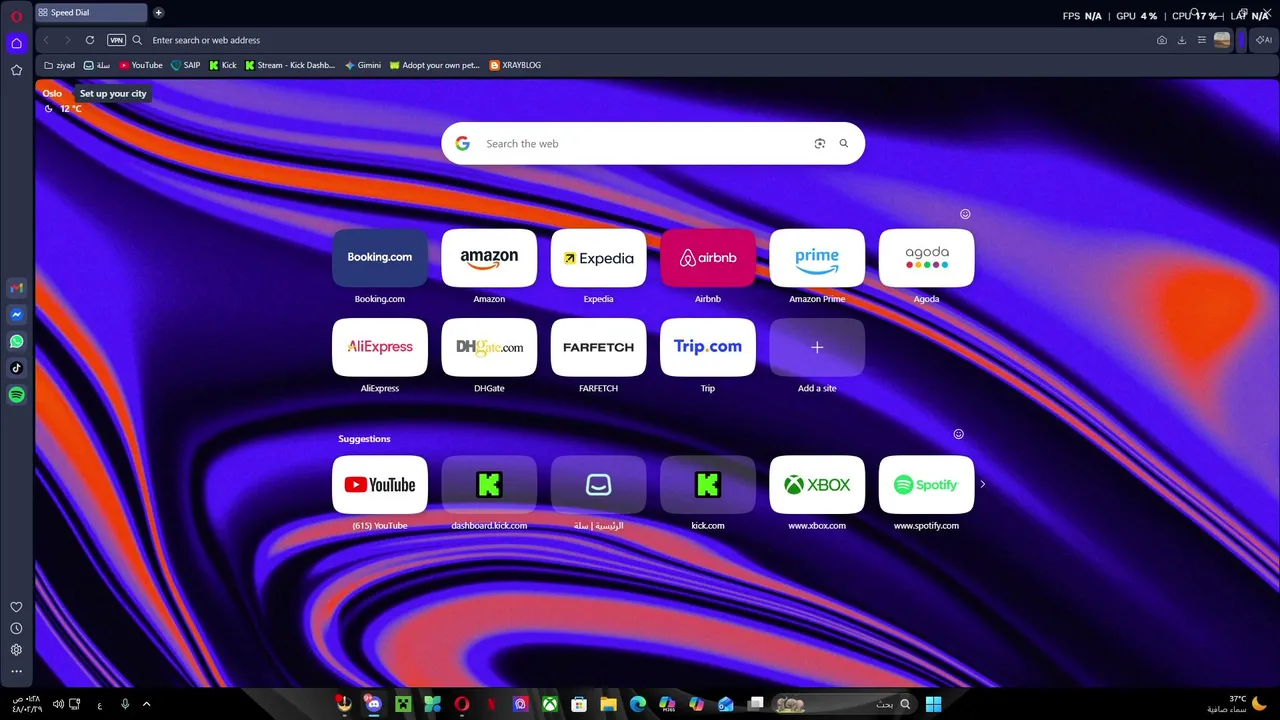Open History clock icon in sidebar
Viewport: 1280px width, 720px height.
[16, 629]
